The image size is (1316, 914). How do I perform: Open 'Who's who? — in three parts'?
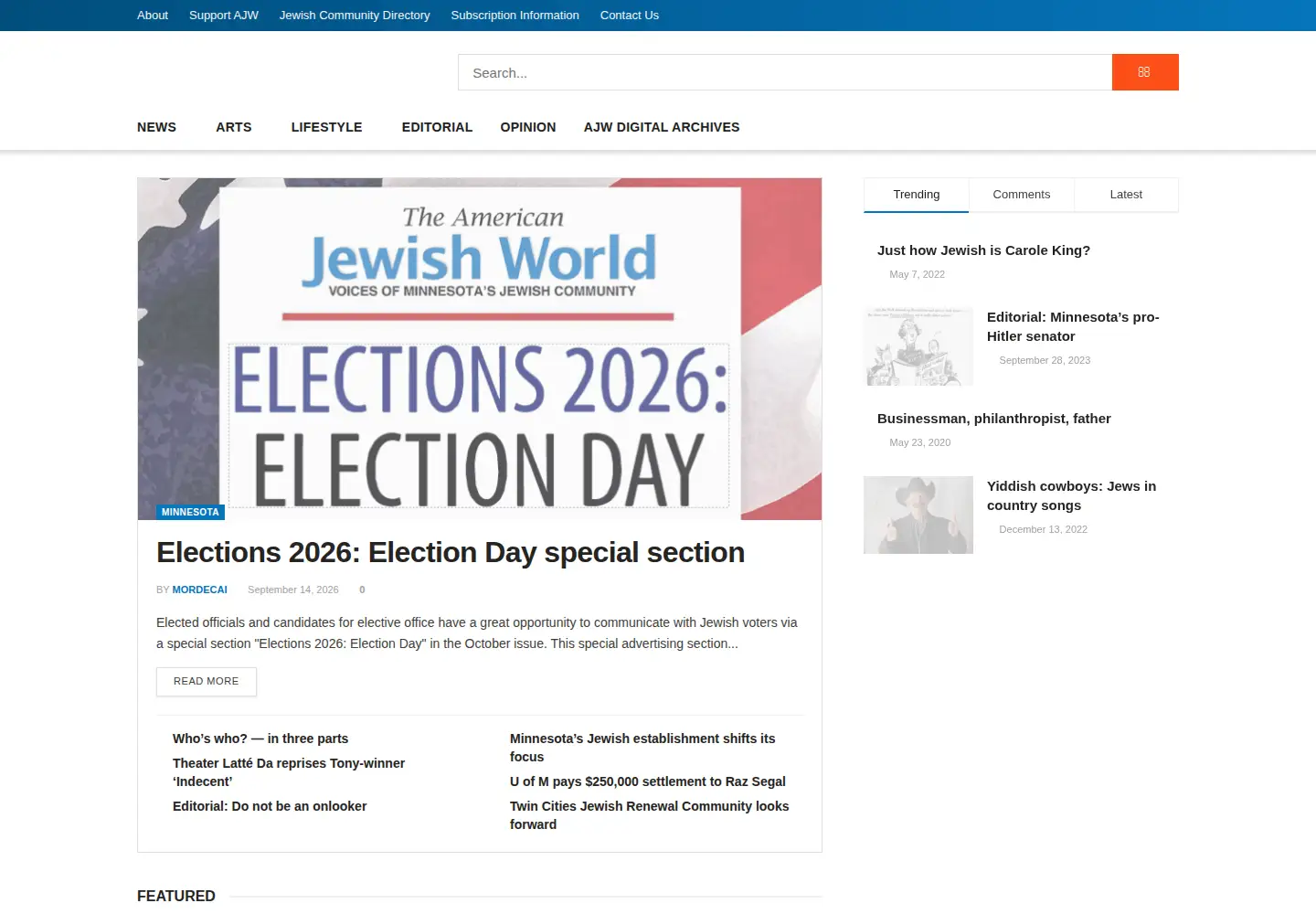click(260, 739)
